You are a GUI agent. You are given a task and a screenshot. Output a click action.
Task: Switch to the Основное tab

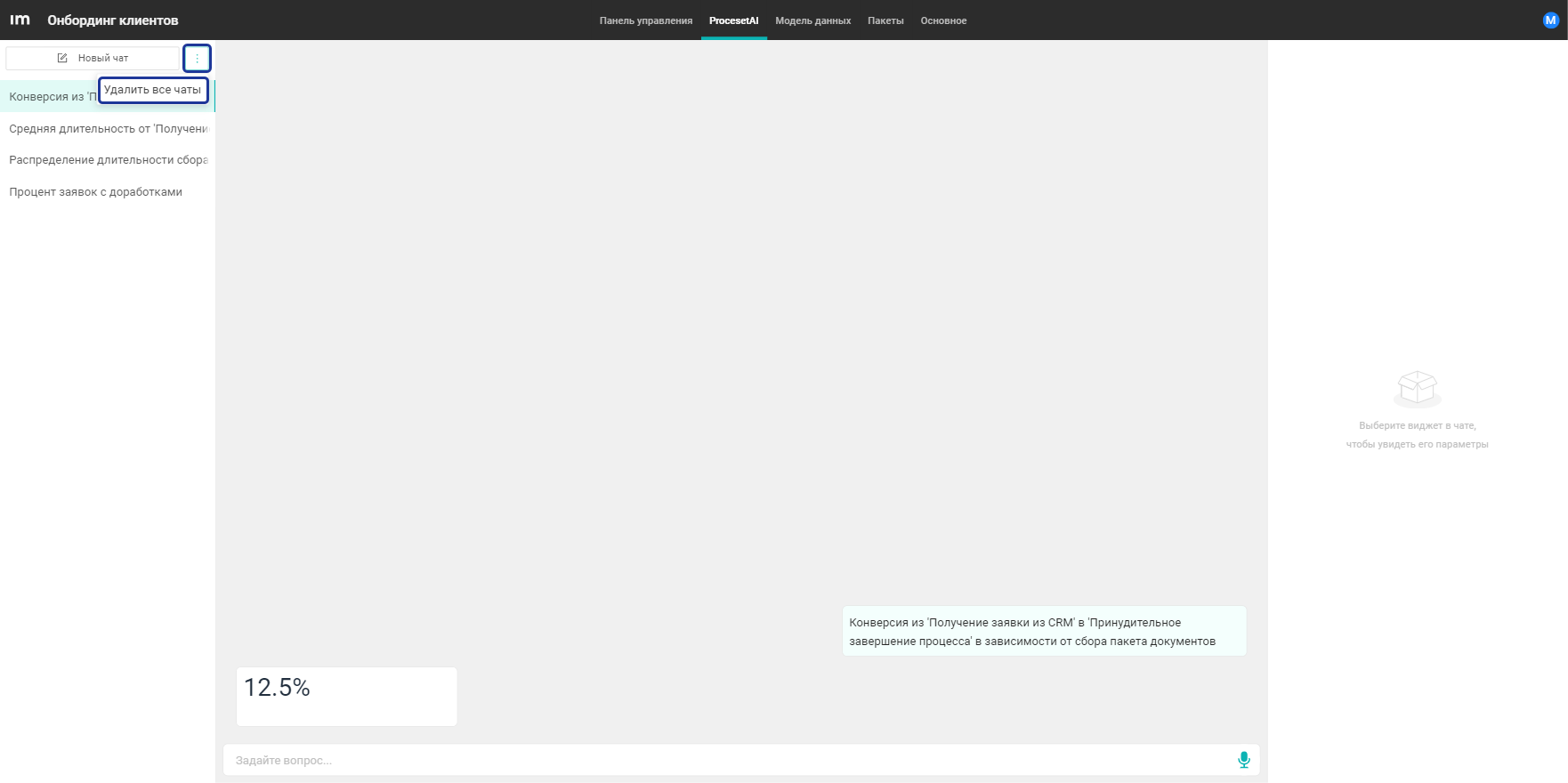943,20
